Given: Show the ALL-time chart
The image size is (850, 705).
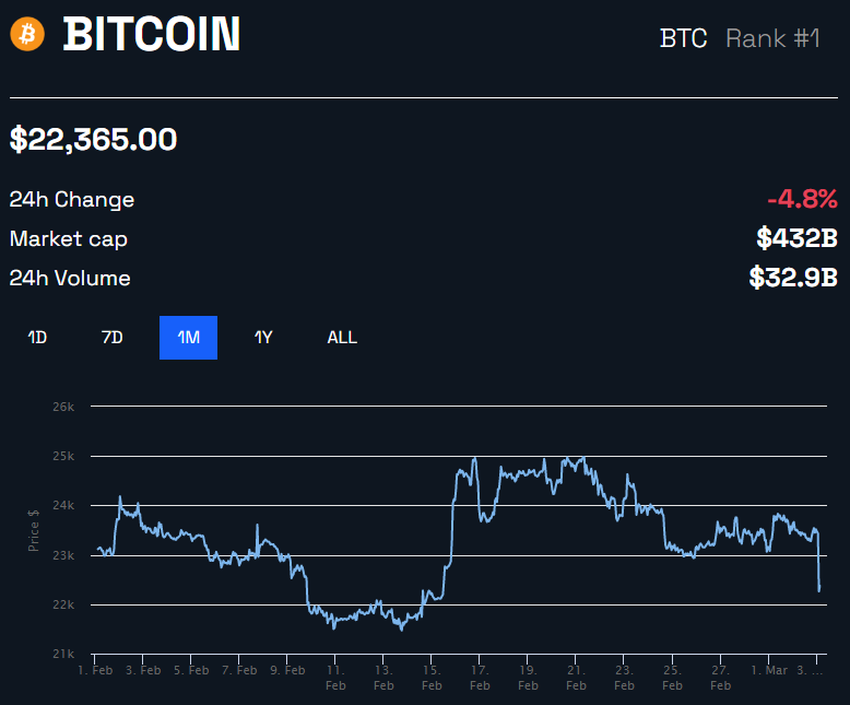Looking at the screenshot, I should 341,337.
